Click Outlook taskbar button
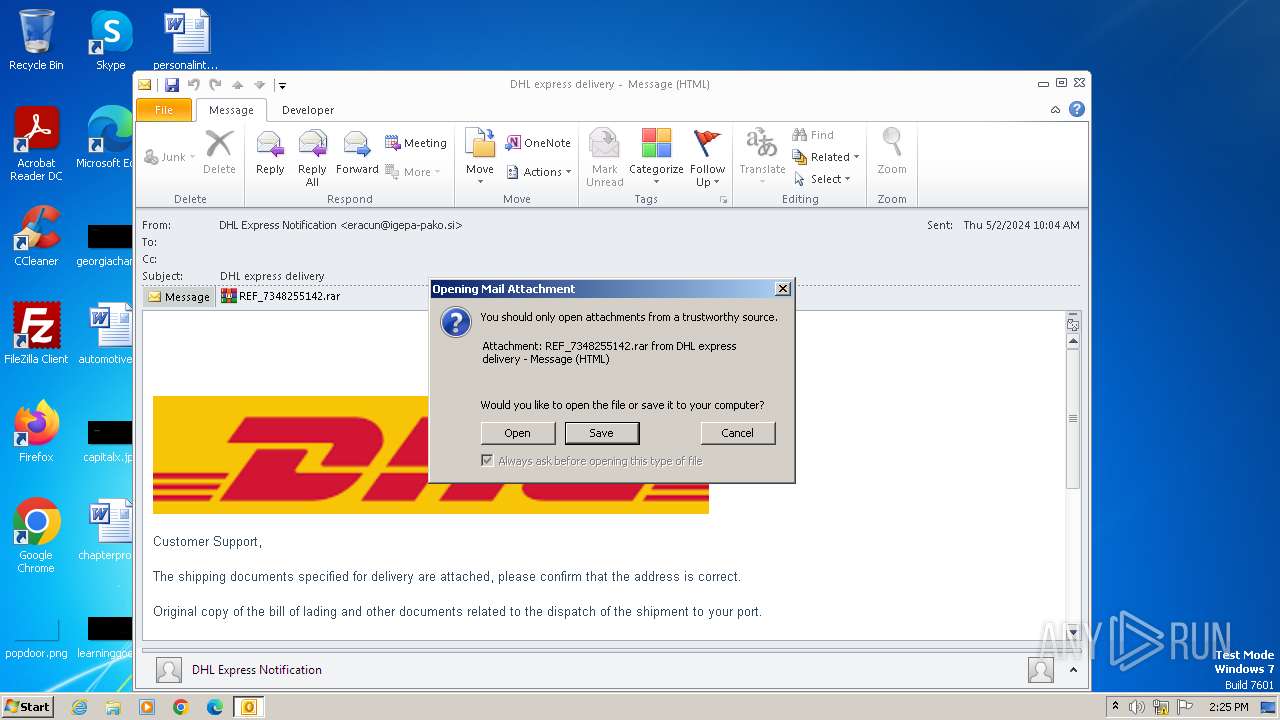The image size is (1280, 720). point(248,707)
